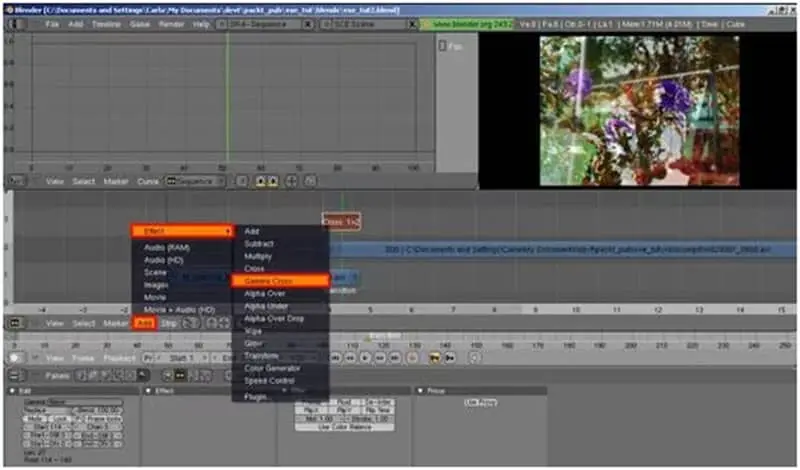Click the Scene context button in buttons header

coord(142,376)
